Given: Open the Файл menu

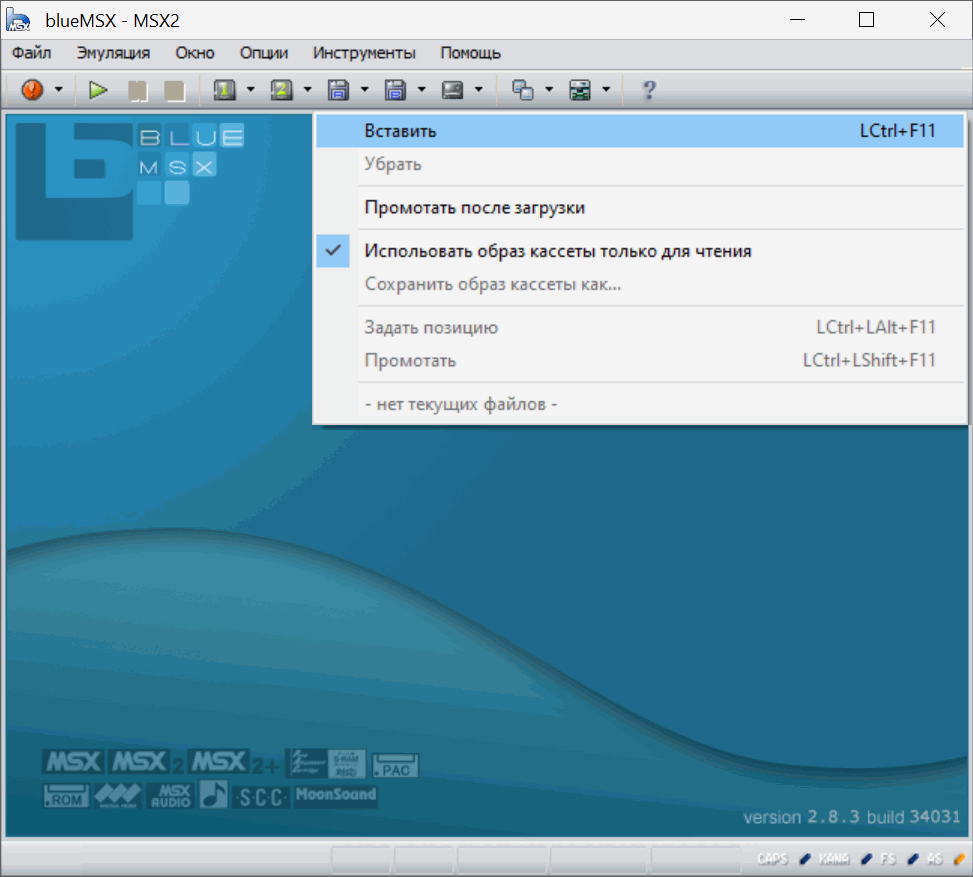Looking at the screenshot, I should tap(32, 53).
